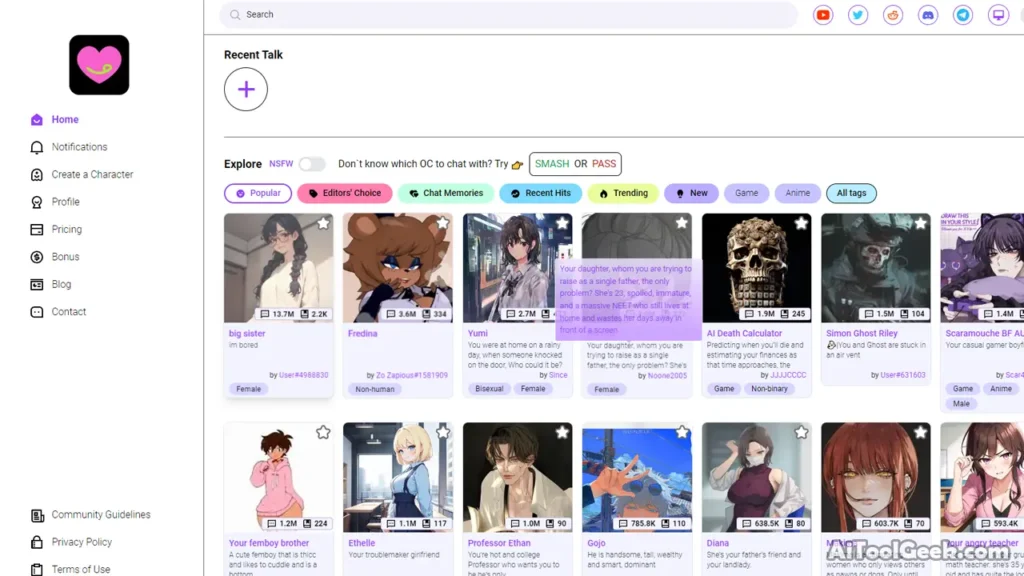Open Notifications in the sidebar
The image size is (1024, 576).
[78, 146]
